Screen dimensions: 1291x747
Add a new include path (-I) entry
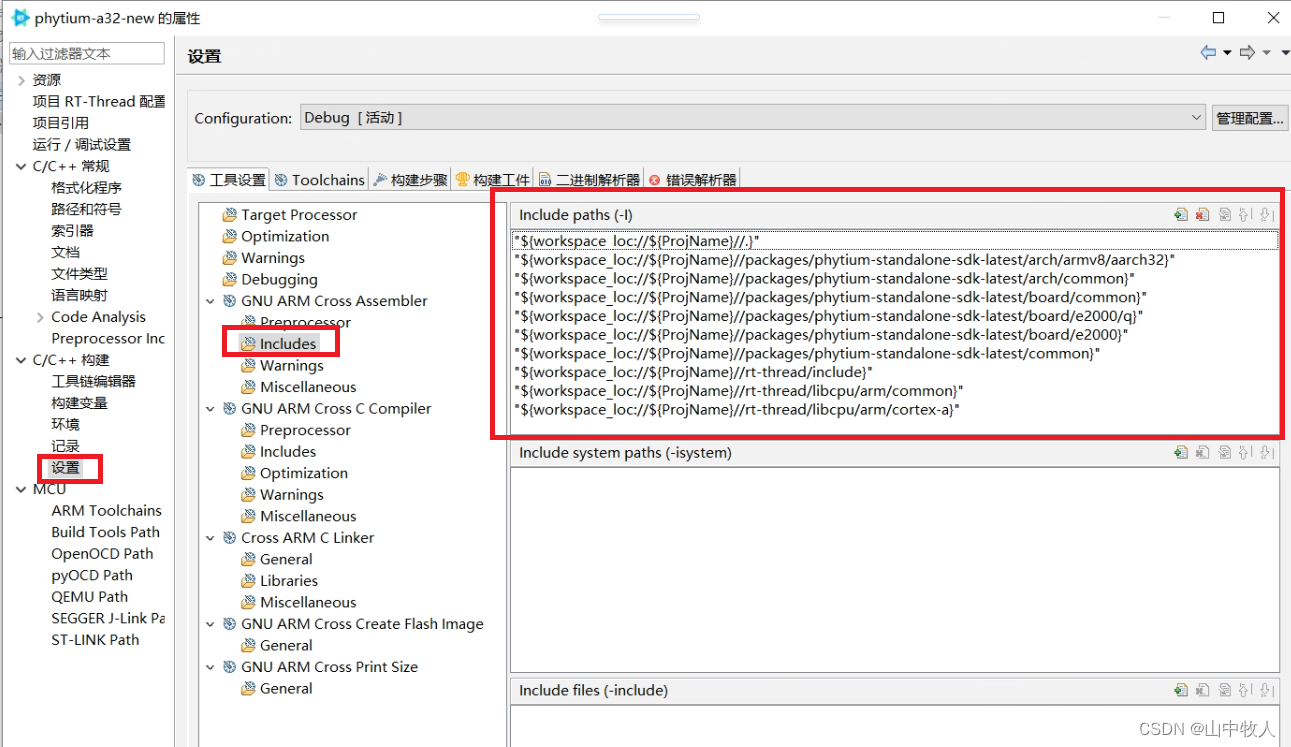1181,215
